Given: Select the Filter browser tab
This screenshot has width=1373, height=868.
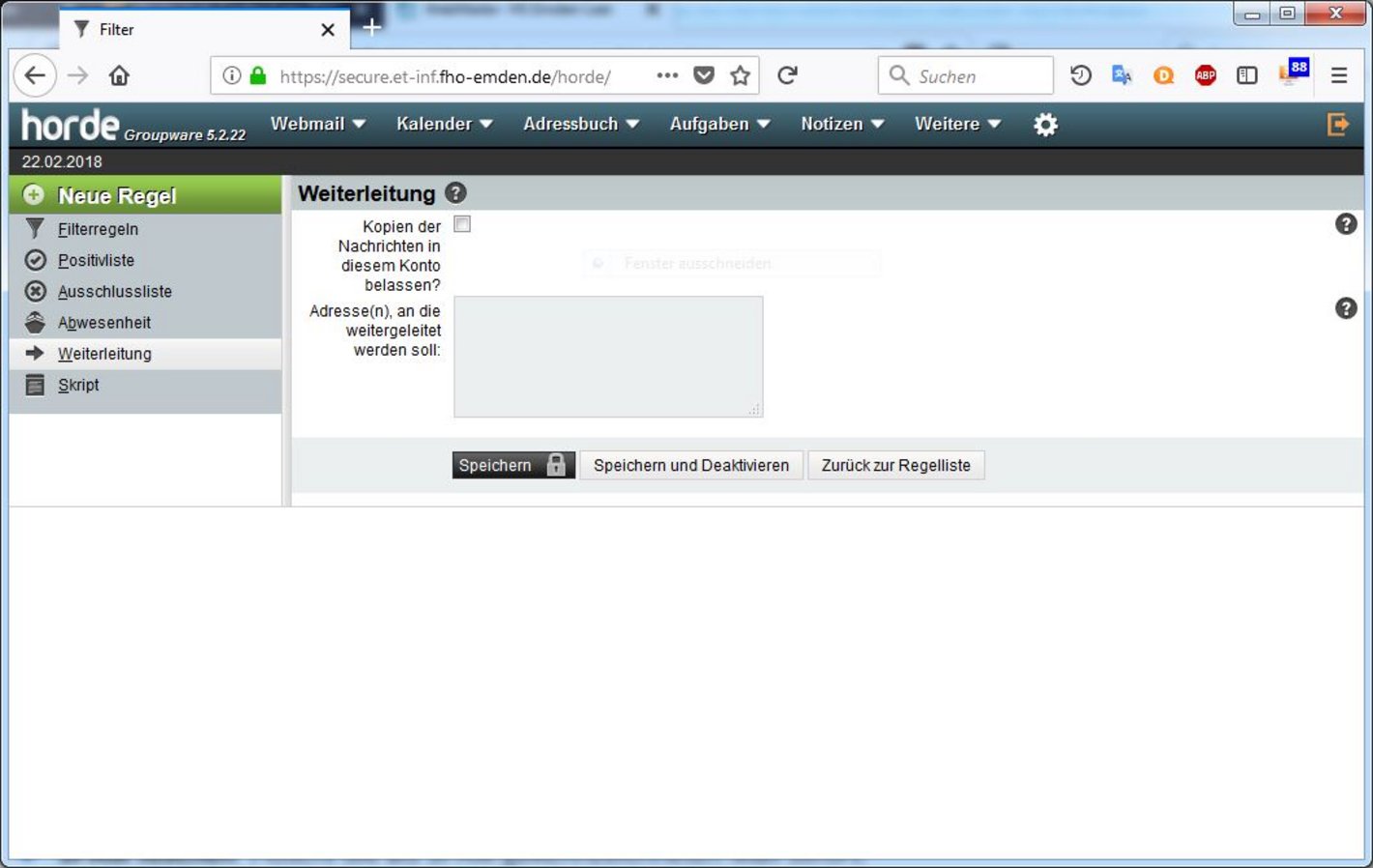Looking at the screenshot, I should (203, 29).
